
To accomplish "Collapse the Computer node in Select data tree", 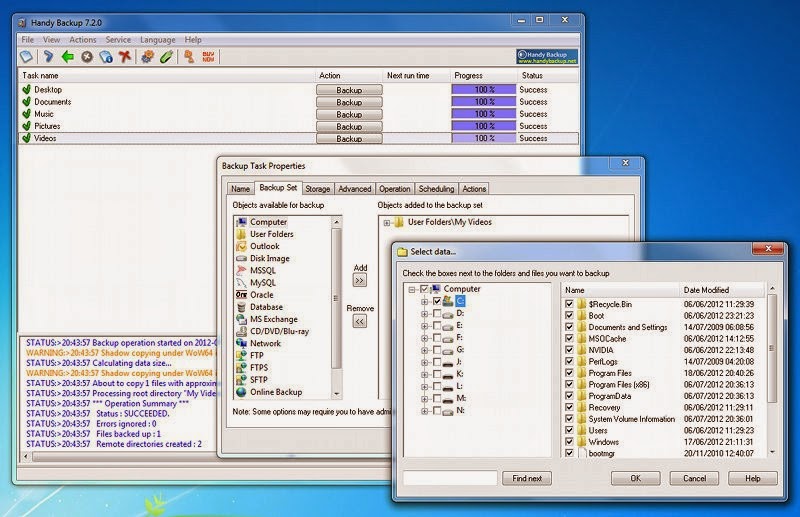I will tap(412, 289).
